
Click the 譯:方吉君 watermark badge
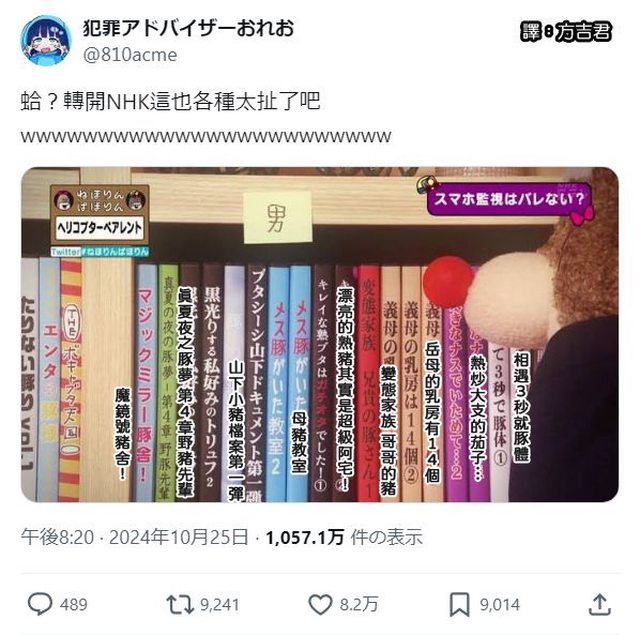click(x=566, y=31)
